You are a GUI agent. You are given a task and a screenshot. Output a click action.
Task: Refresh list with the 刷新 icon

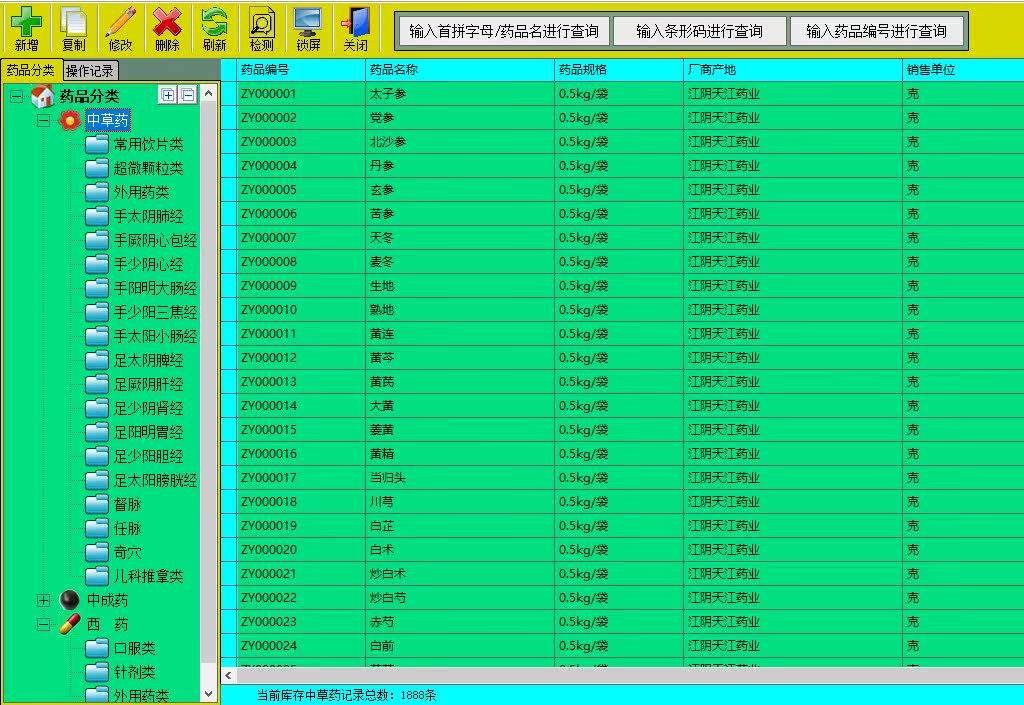point(214,29)
